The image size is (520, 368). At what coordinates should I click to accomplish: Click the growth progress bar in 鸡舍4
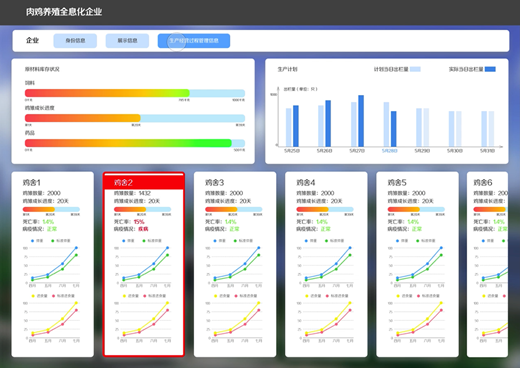[x=325, y=209]
